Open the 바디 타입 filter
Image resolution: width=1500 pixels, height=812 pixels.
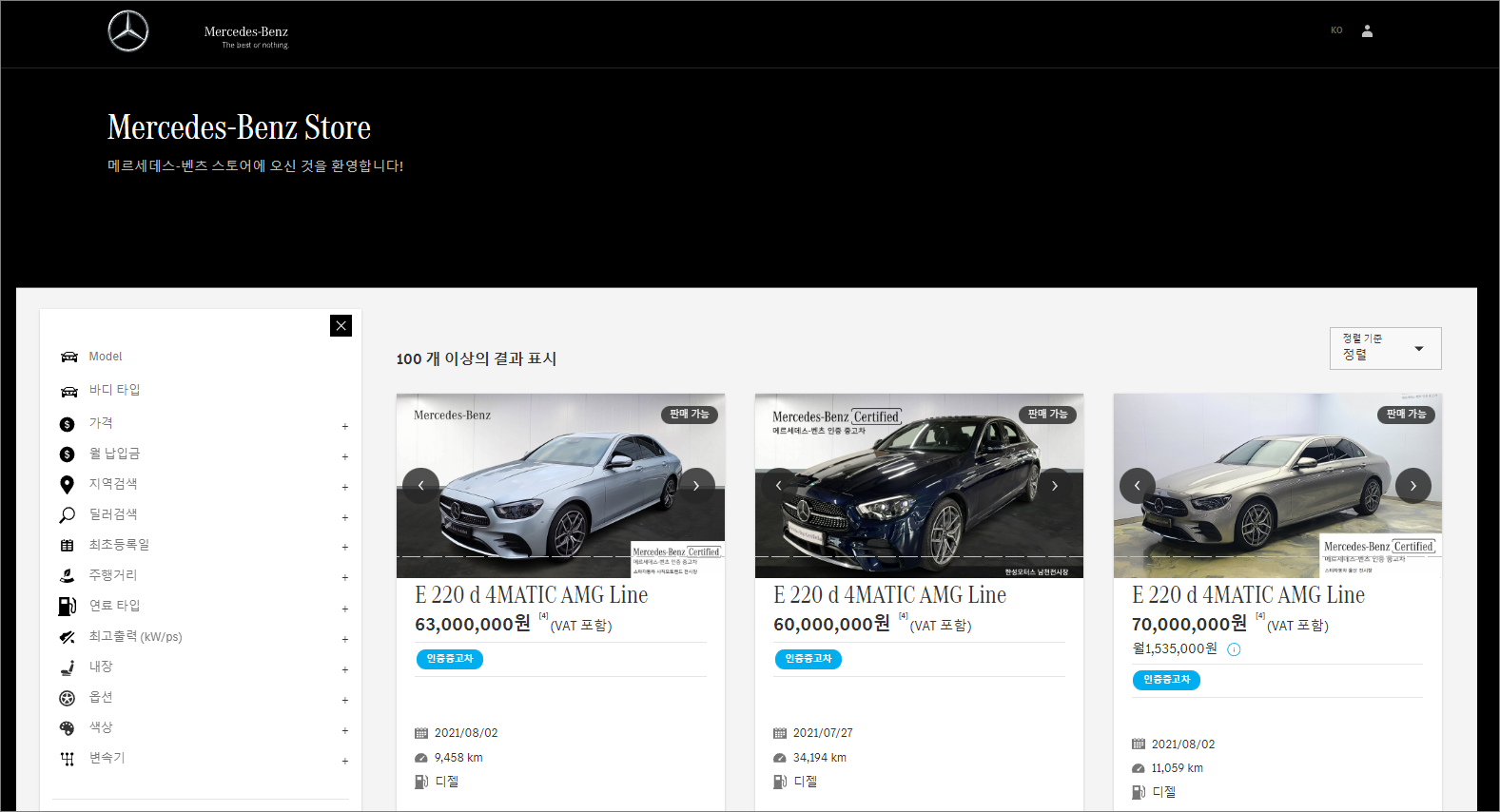click(114, 390)
